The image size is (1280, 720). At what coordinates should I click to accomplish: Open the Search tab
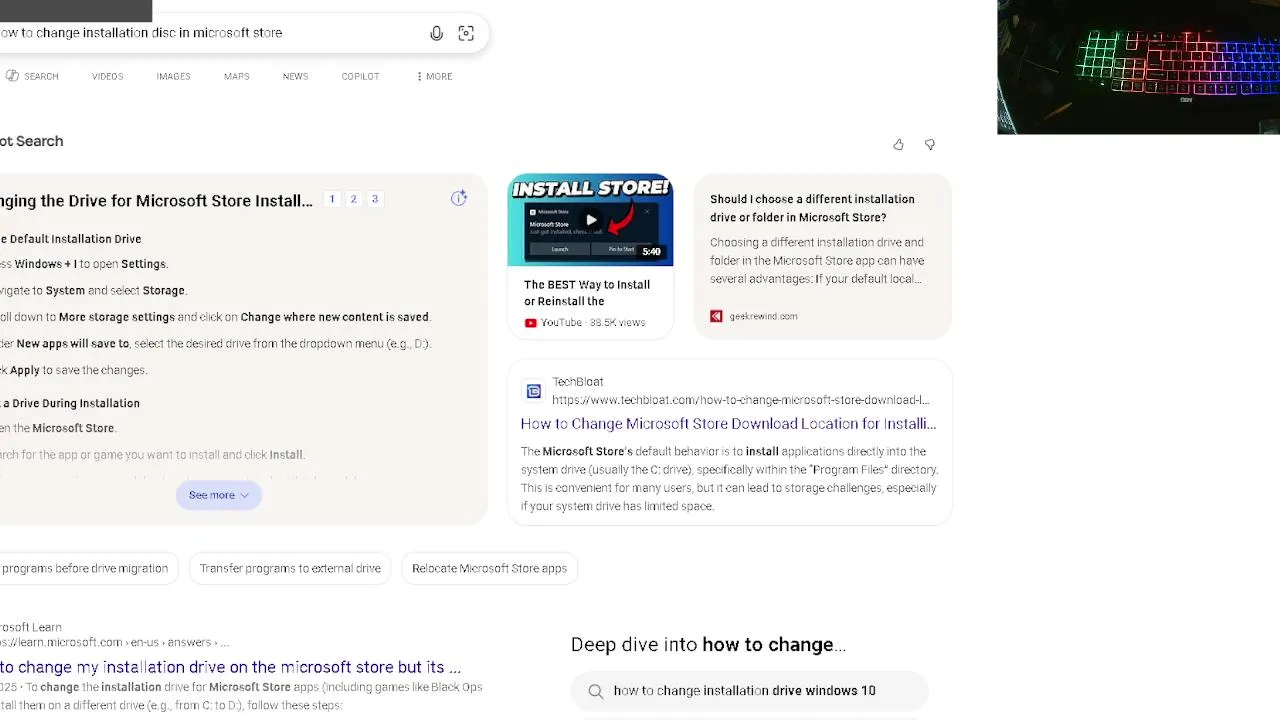tap(32, 76)
